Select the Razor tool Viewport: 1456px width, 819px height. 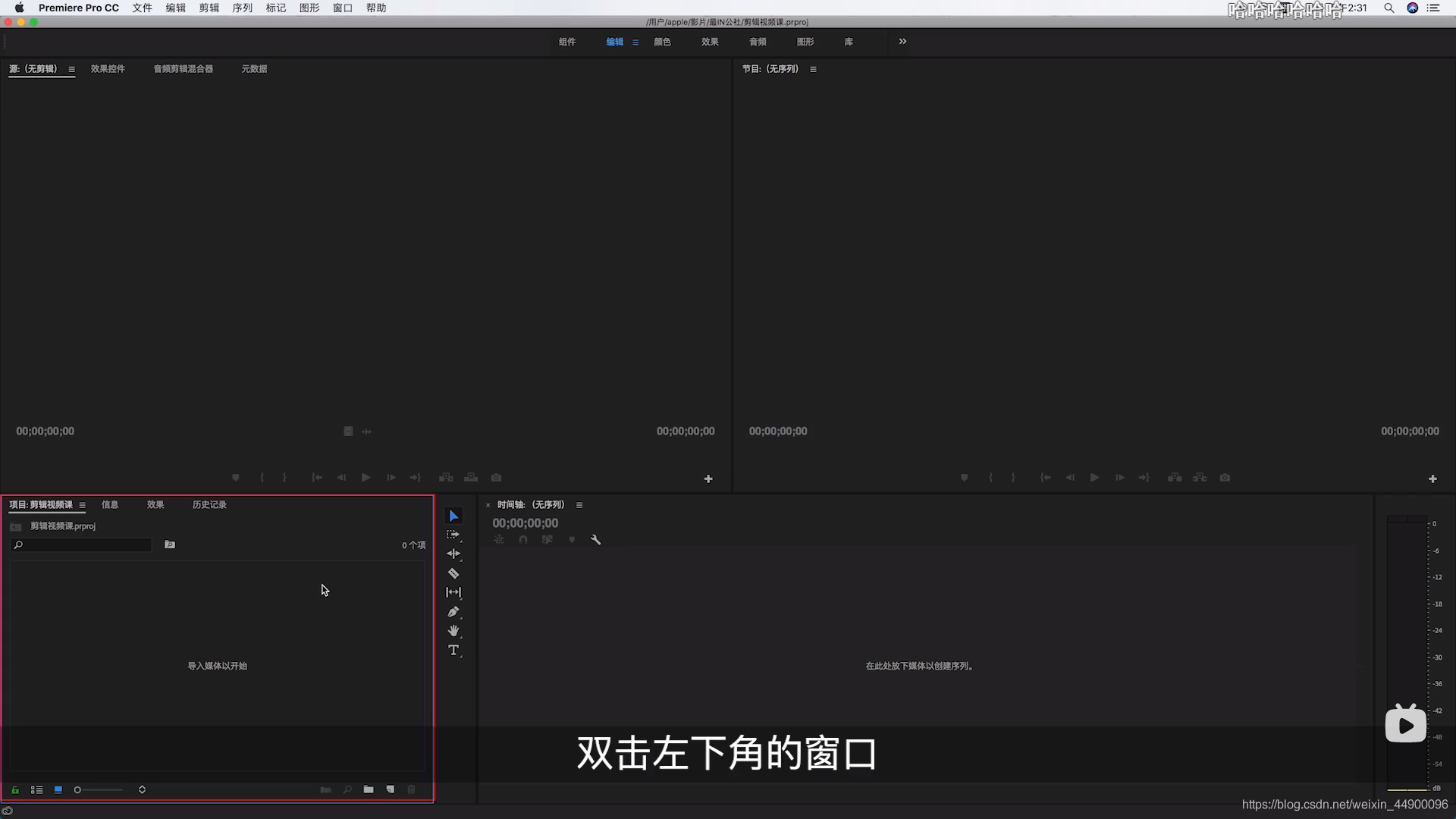pos(453,573)
